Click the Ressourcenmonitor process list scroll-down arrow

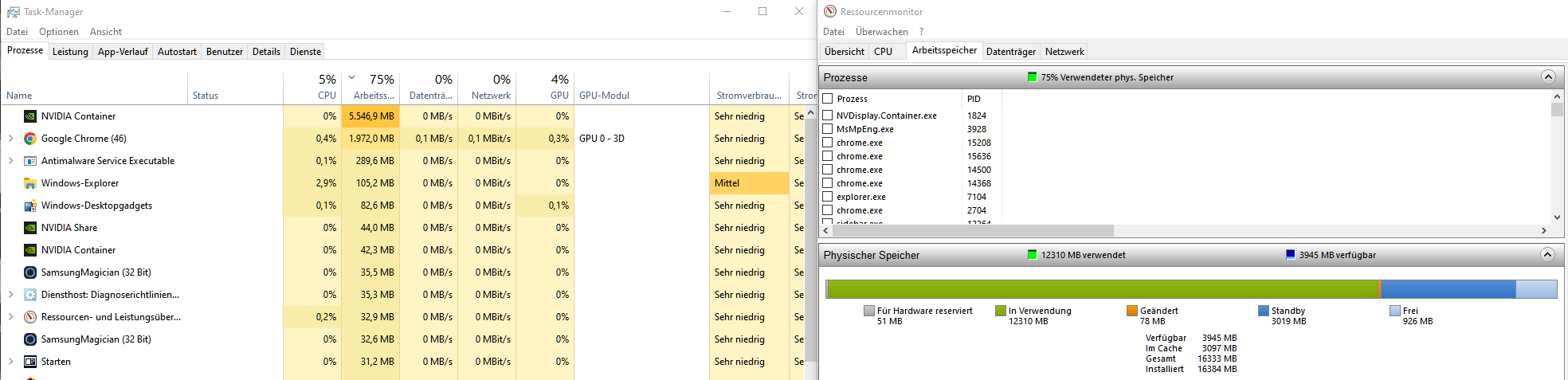click(x=1557, y=217)
